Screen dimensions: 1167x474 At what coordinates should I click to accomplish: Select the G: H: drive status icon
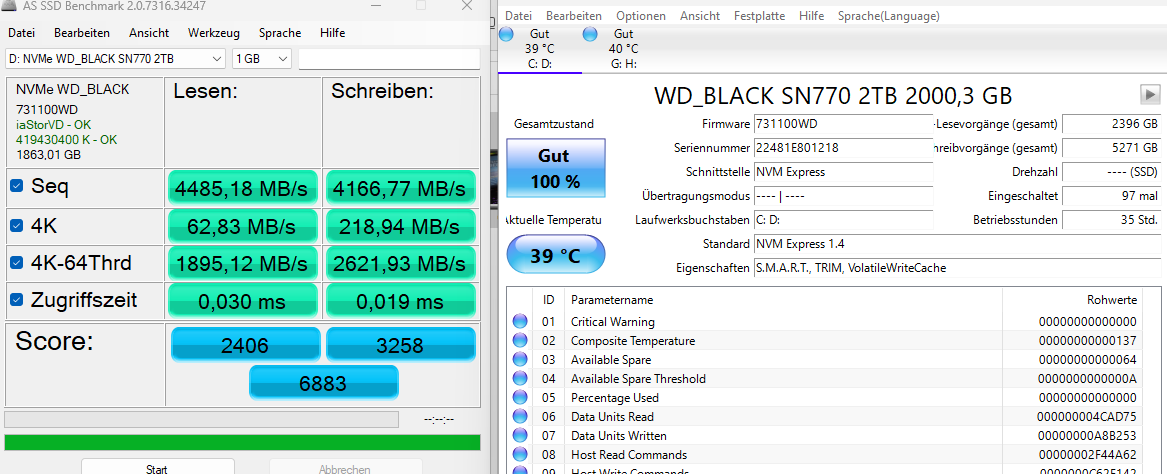click(590, 34)
